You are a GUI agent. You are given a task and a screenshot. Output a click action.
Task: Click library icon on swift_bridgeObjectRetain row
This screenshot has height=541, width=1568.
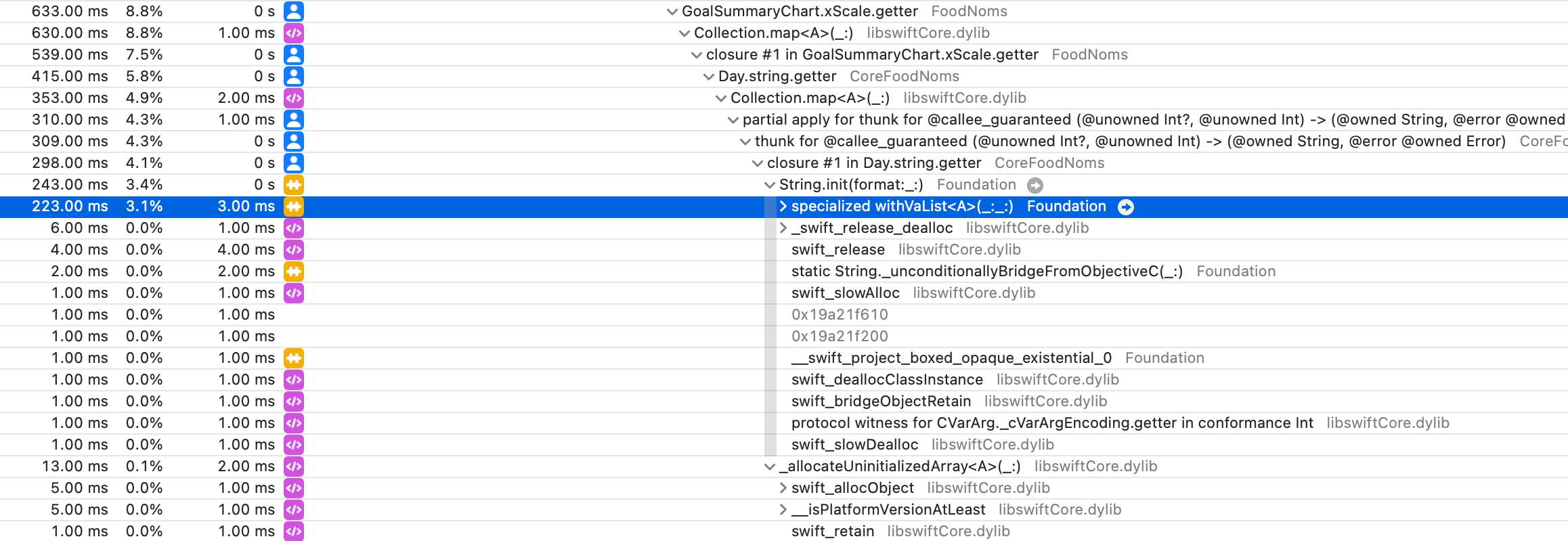click(294, 402)
